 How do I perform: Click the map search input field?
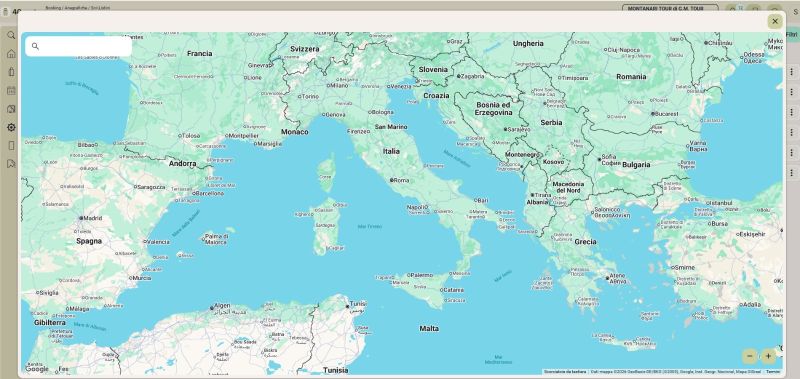[79, 46]
